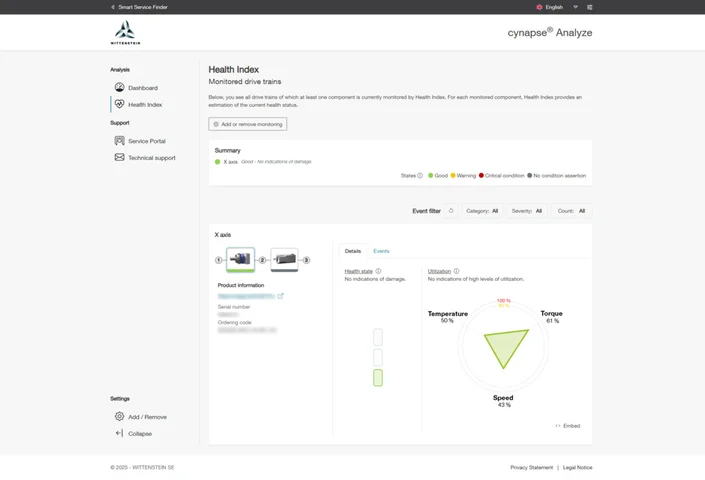Open the Category filter dropdown
This screenshot has height=480, width=705.
coord(482,211)
